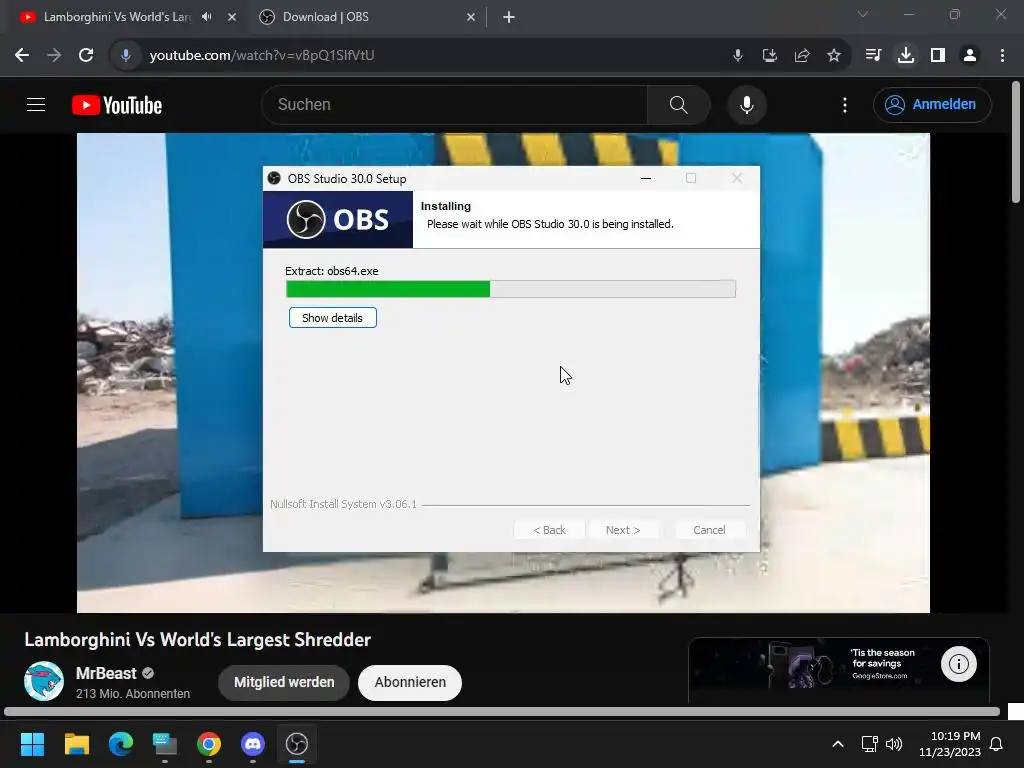Click the horizontal page scrollbar
The width and height of the screenshot is (1024, 768).
click(x=502, y=712)
